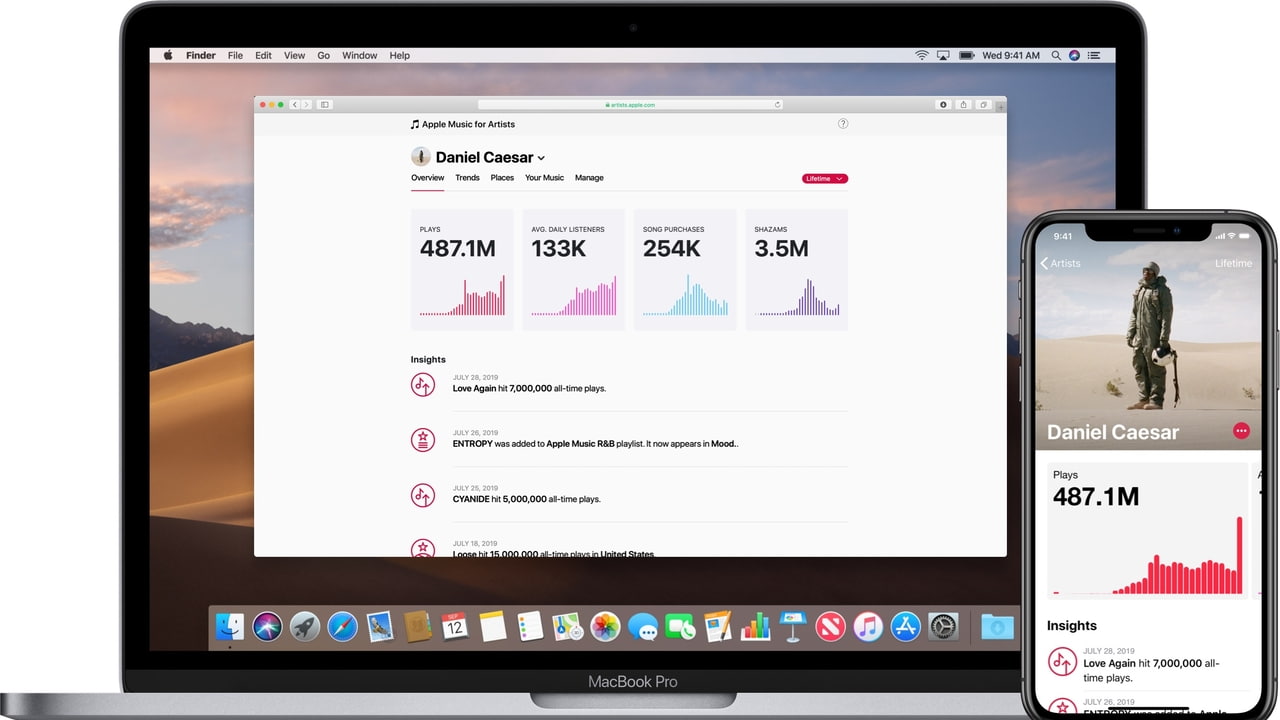This screenshot has height=720, width=1280.
Task: Tap Lifetime on the iPhone screen
Action: 1233,263
